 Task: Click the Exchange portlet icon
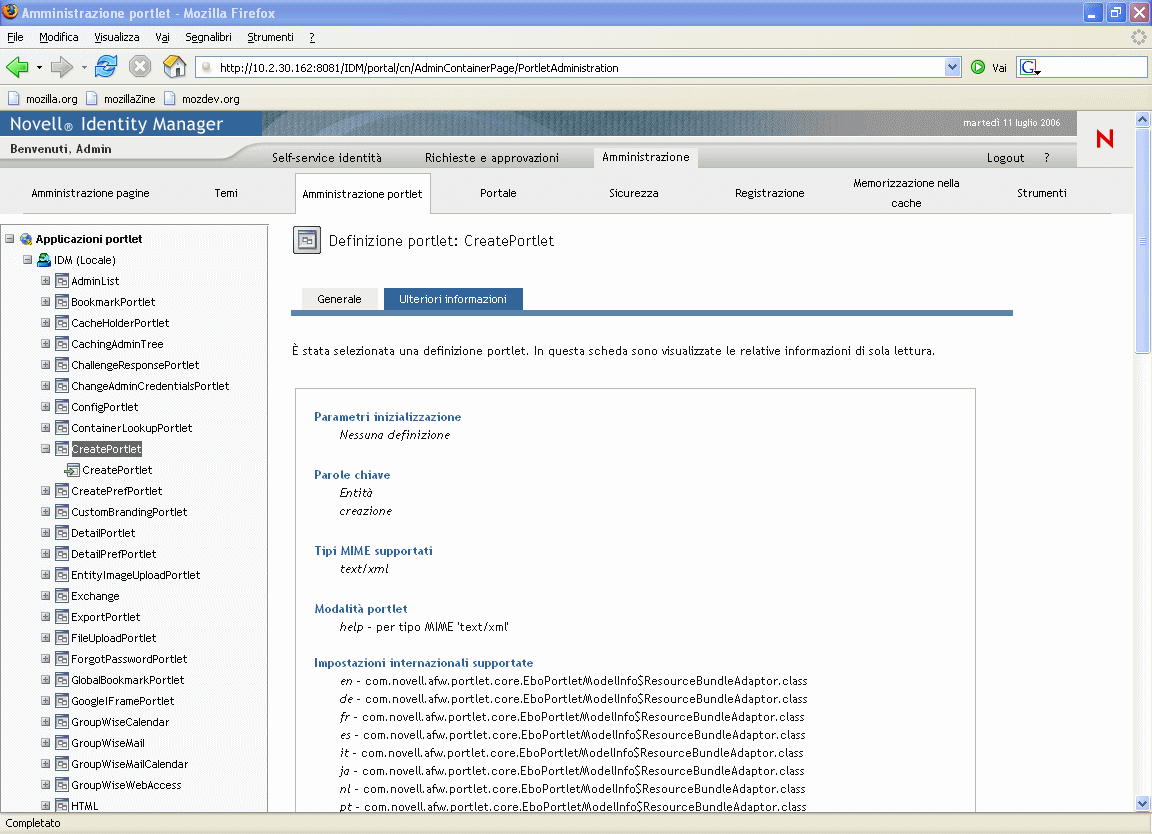(62, 596)
